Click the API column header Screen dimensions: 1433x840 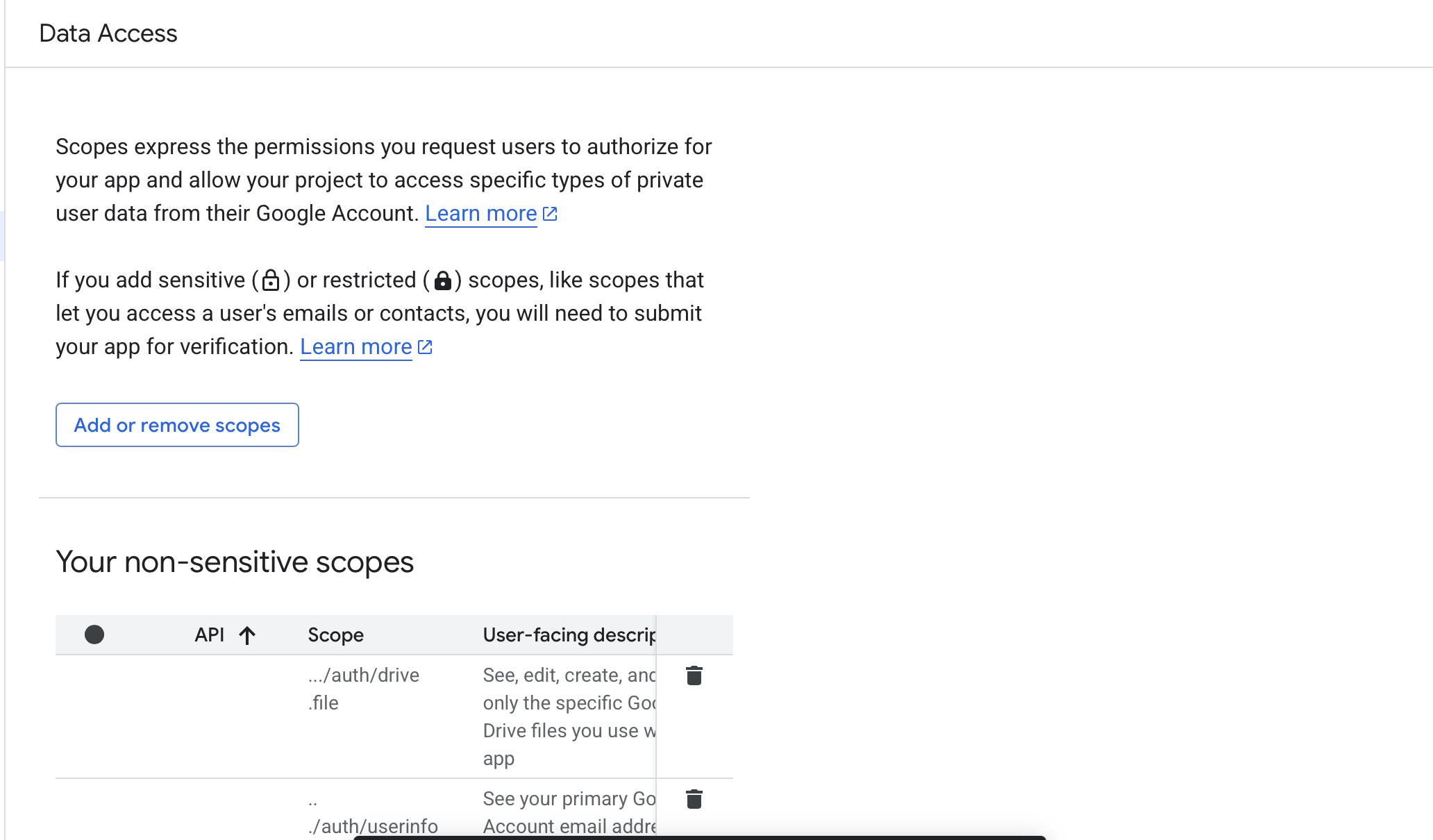(x=210, y=635)
